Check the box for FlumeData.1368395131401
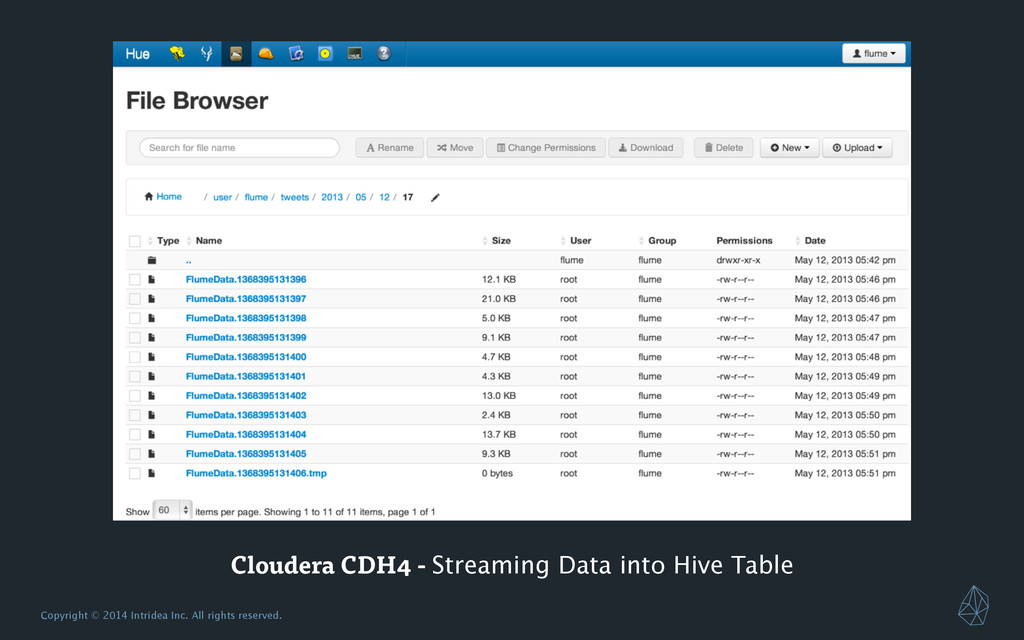 135,376
